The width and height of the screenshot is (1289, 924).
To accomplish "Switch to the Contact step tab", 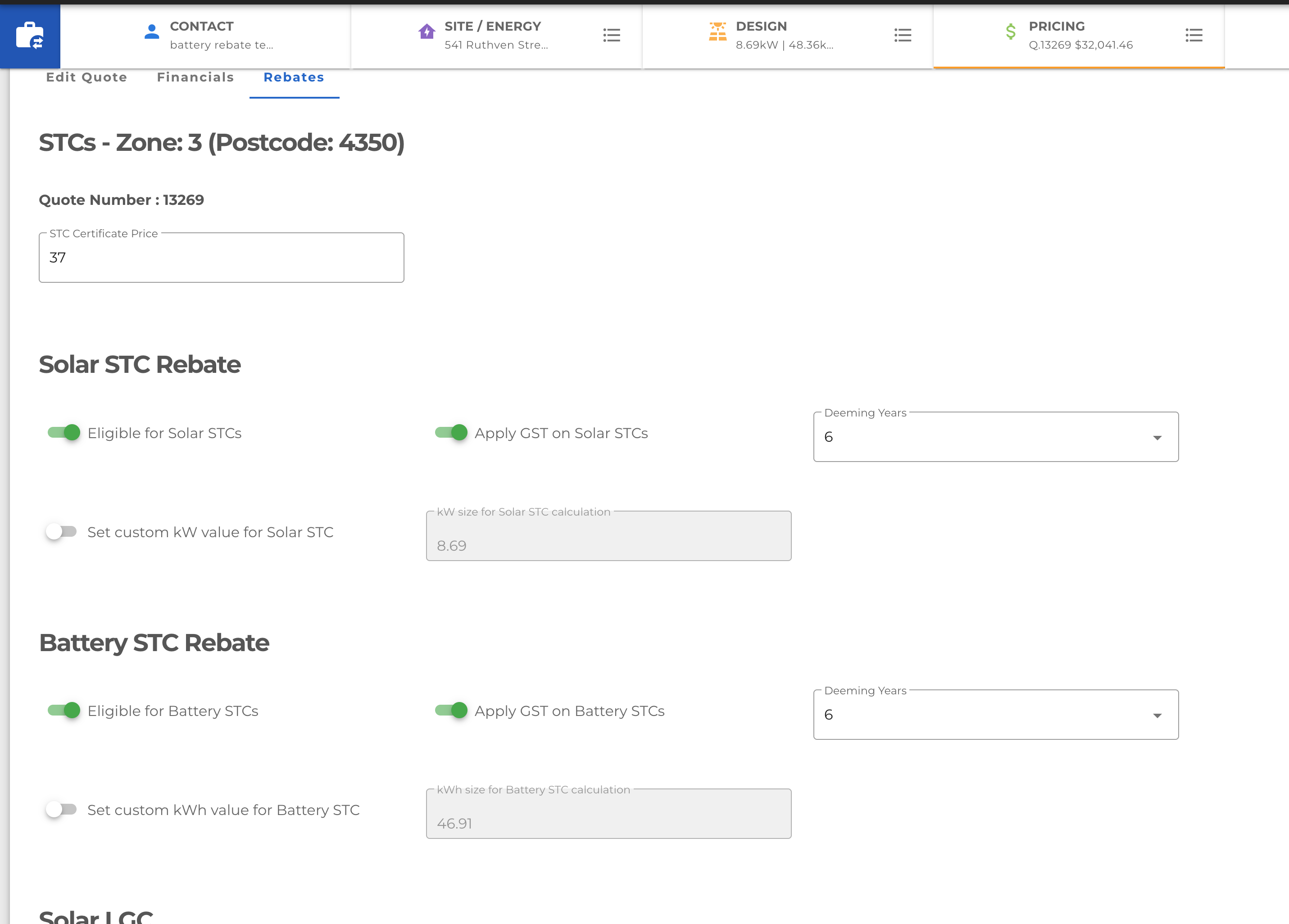I will pyautogui.click(x=206, y=36).
